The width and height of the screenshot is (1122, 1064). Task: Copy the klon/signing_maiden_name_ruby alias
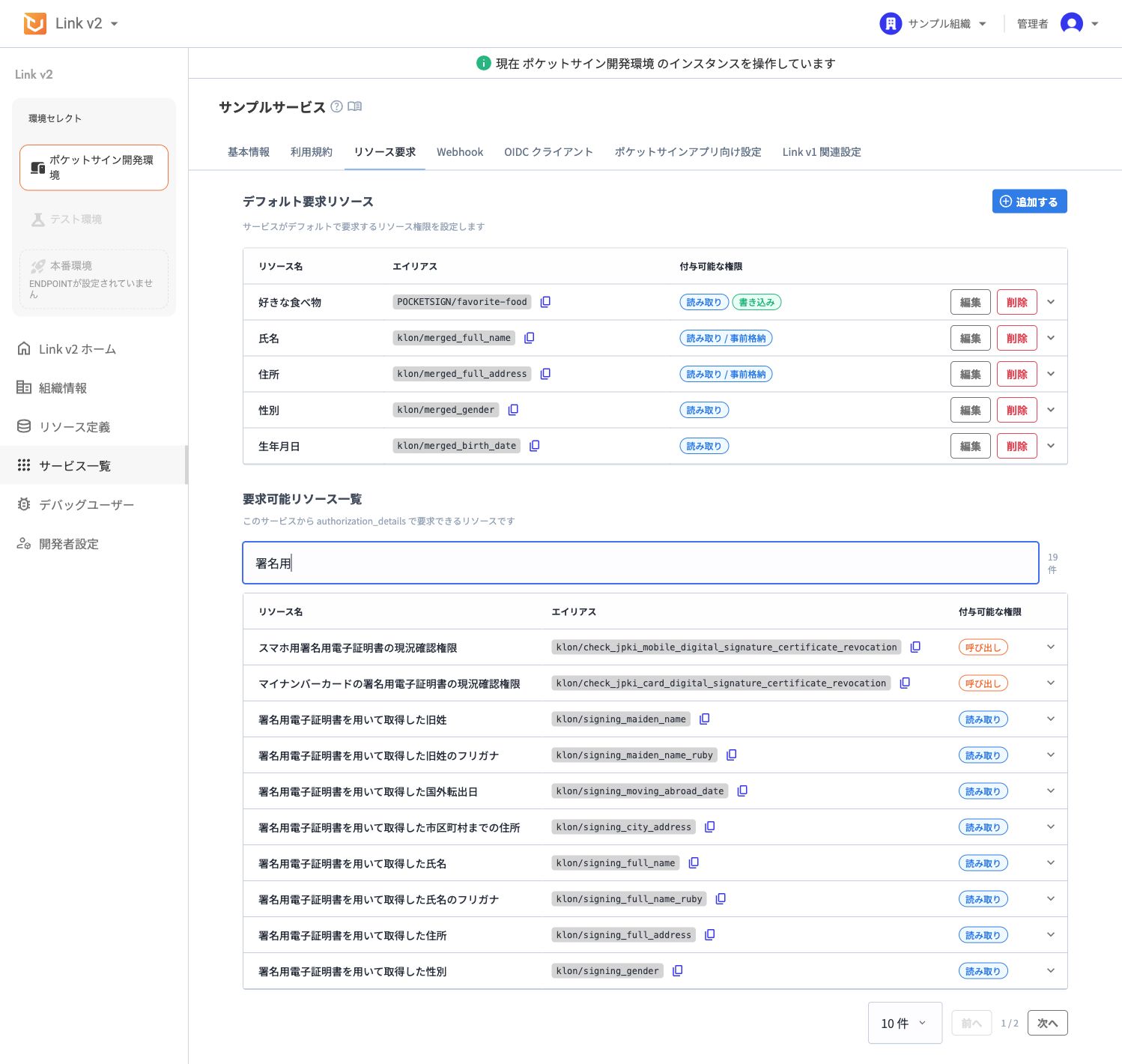pos(731,755)
